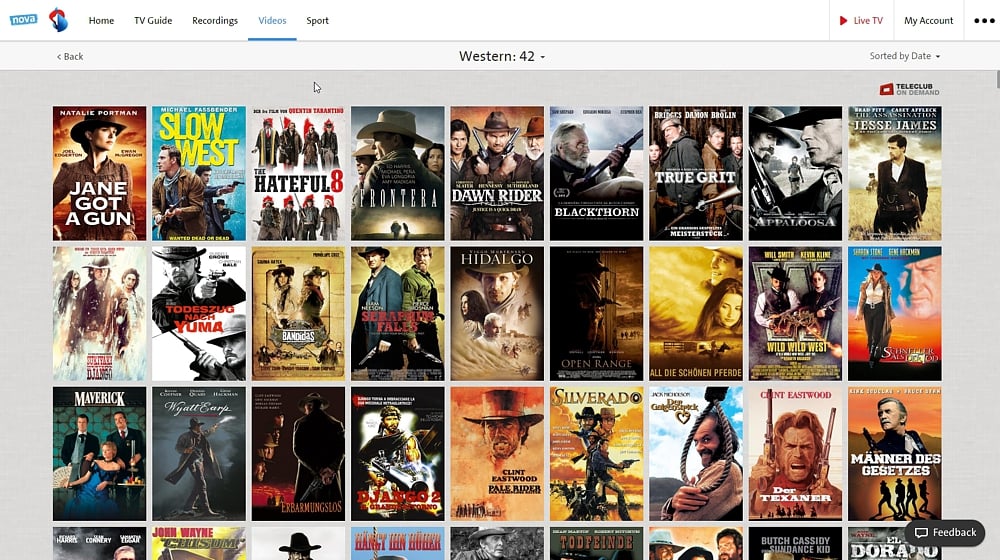Open the Pale Rider movie
Image resolution: width=1000 pixels, height=560 pixels.
pos(497,454)
